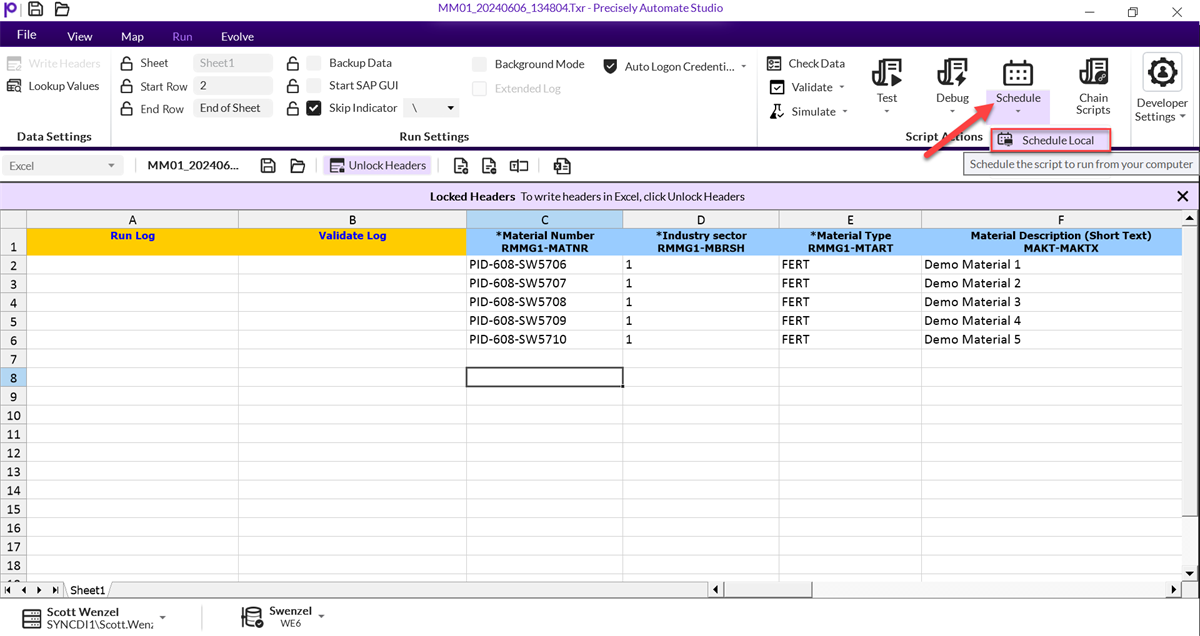Click the save icon beside MM01_202406 file name

click(268, 166)
